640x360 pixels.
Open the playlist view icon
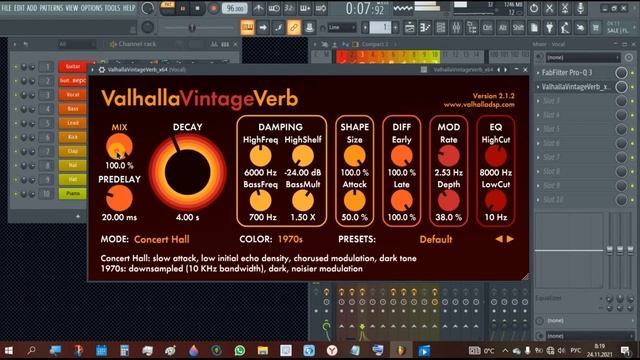pos(409,27)
